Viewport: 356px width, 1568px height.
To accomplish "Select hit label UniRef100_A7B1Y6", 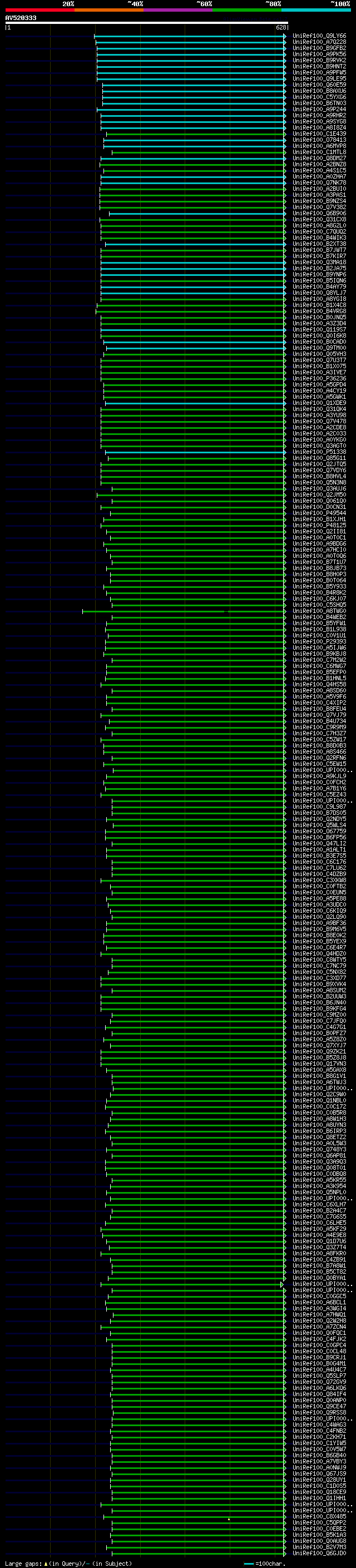I will (x=319, y=788).
